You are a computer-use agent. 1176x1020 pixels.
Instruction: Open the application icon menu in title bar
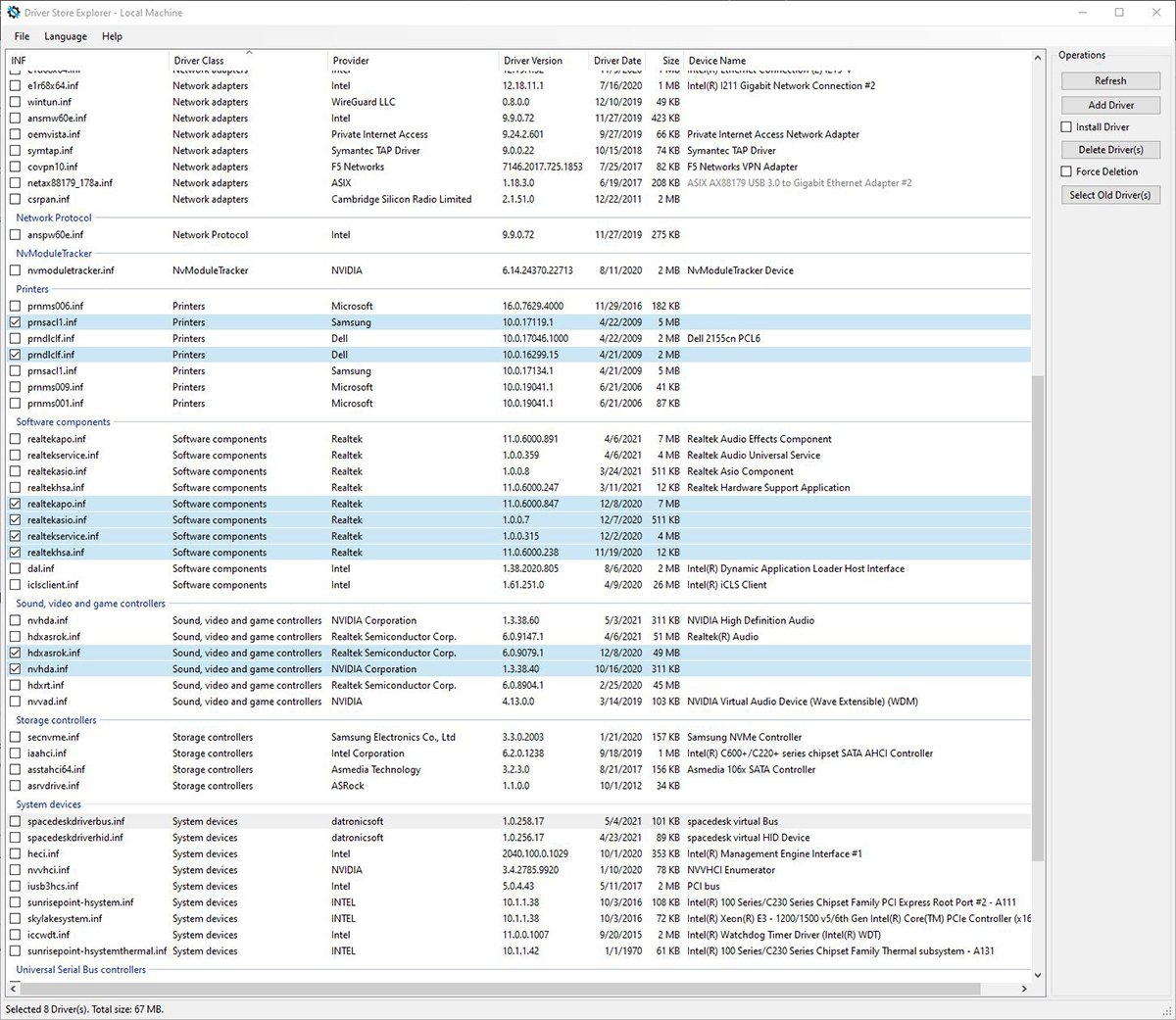[13, 12]
